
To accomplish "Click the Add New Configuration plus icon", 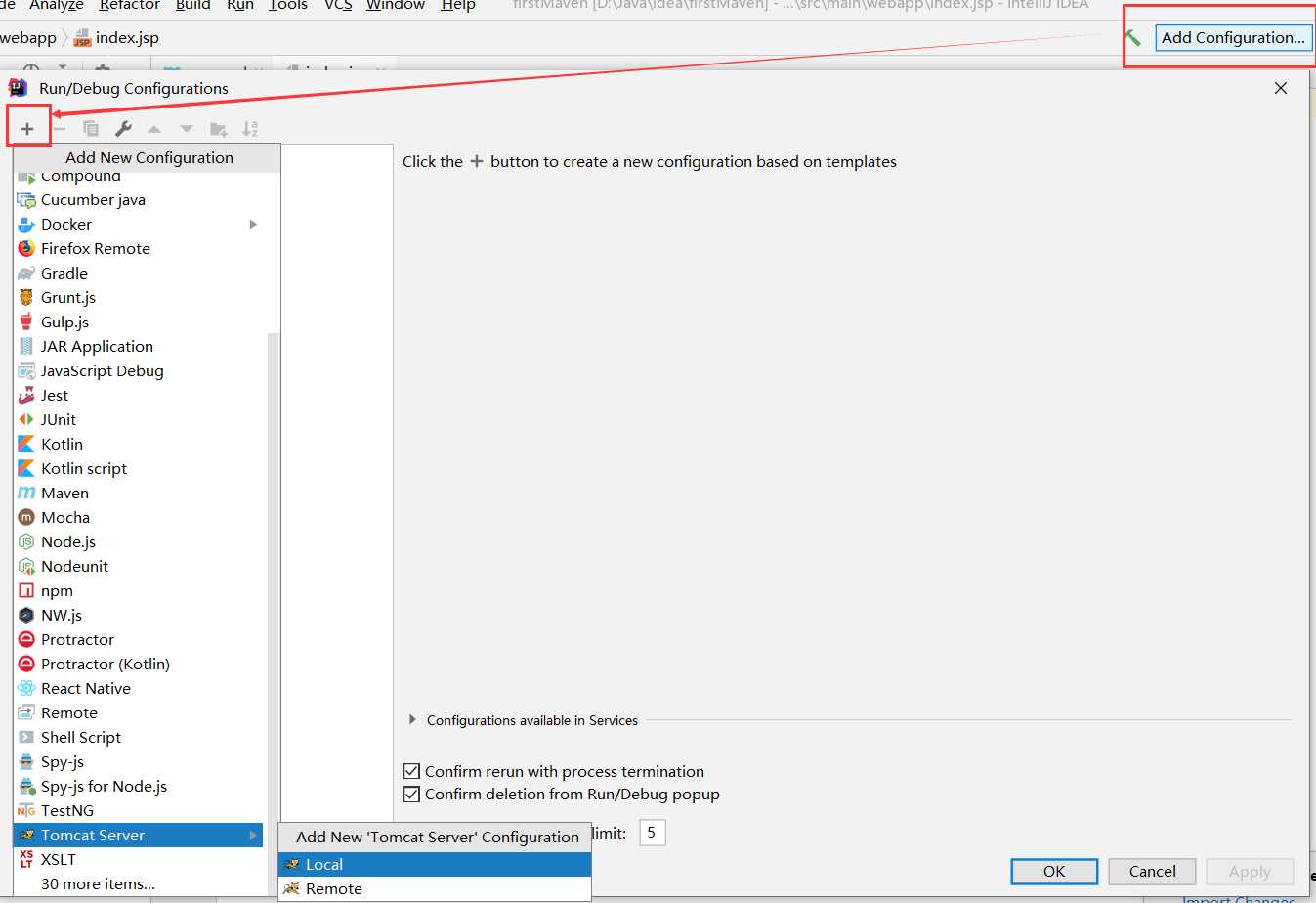I will (27, 129).
